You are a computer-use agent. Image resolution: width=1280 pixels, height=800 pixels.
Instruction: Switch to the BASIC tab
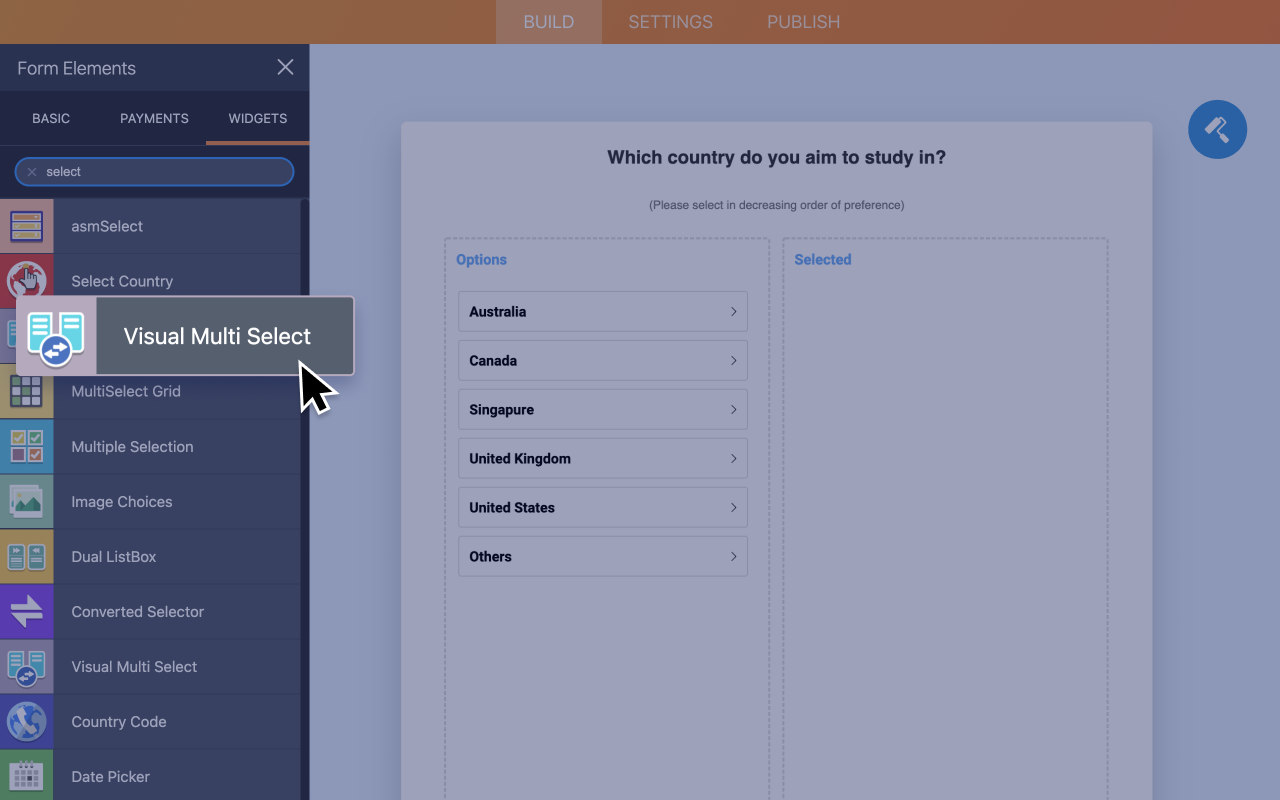51,118
